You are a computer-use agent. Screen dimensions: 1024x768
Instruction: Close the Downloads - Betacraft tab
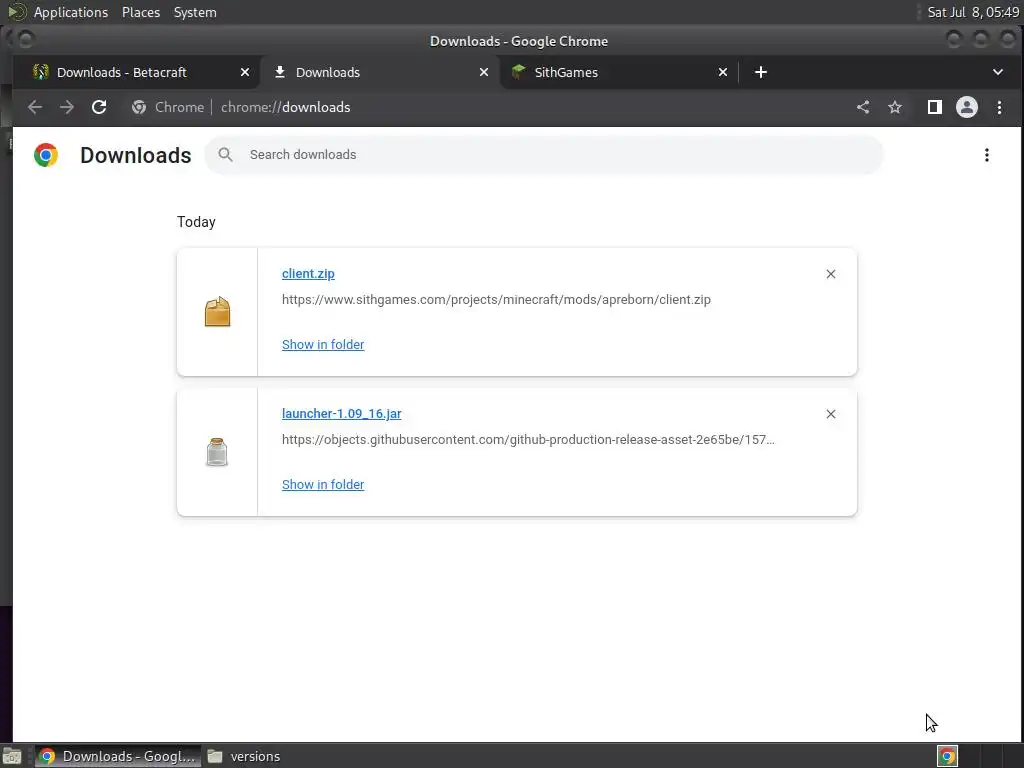tap(245, 72)
